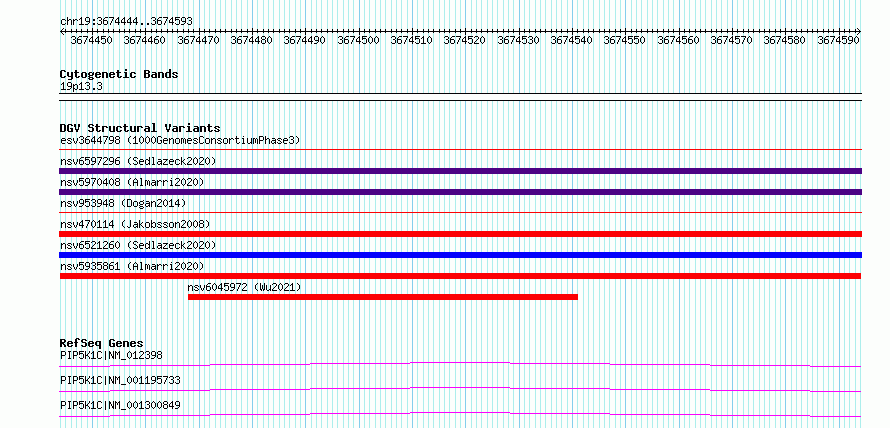The image size is (890, 428).
Task: Click the chr19:3674444..3674593 region label
Action: (127, 22)
